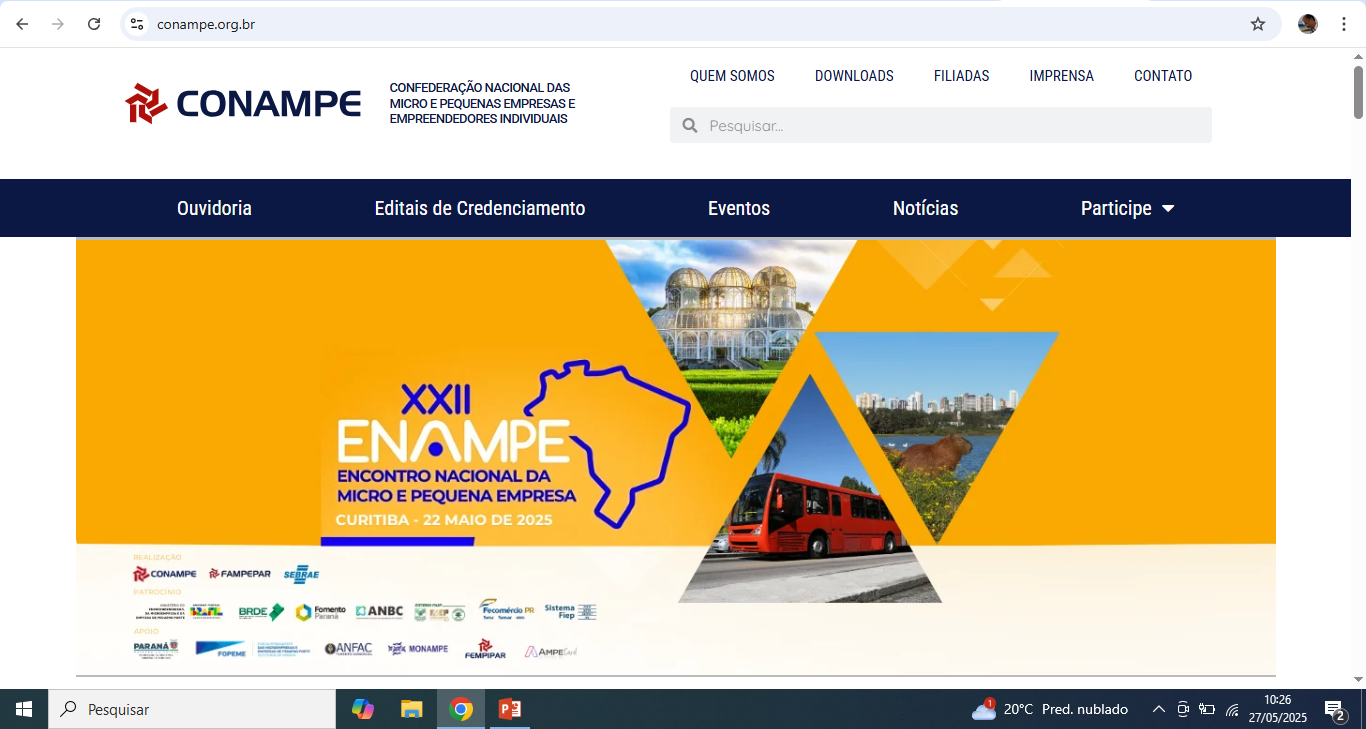
Task: Check the battery status tray icon
Action: 1207,709
